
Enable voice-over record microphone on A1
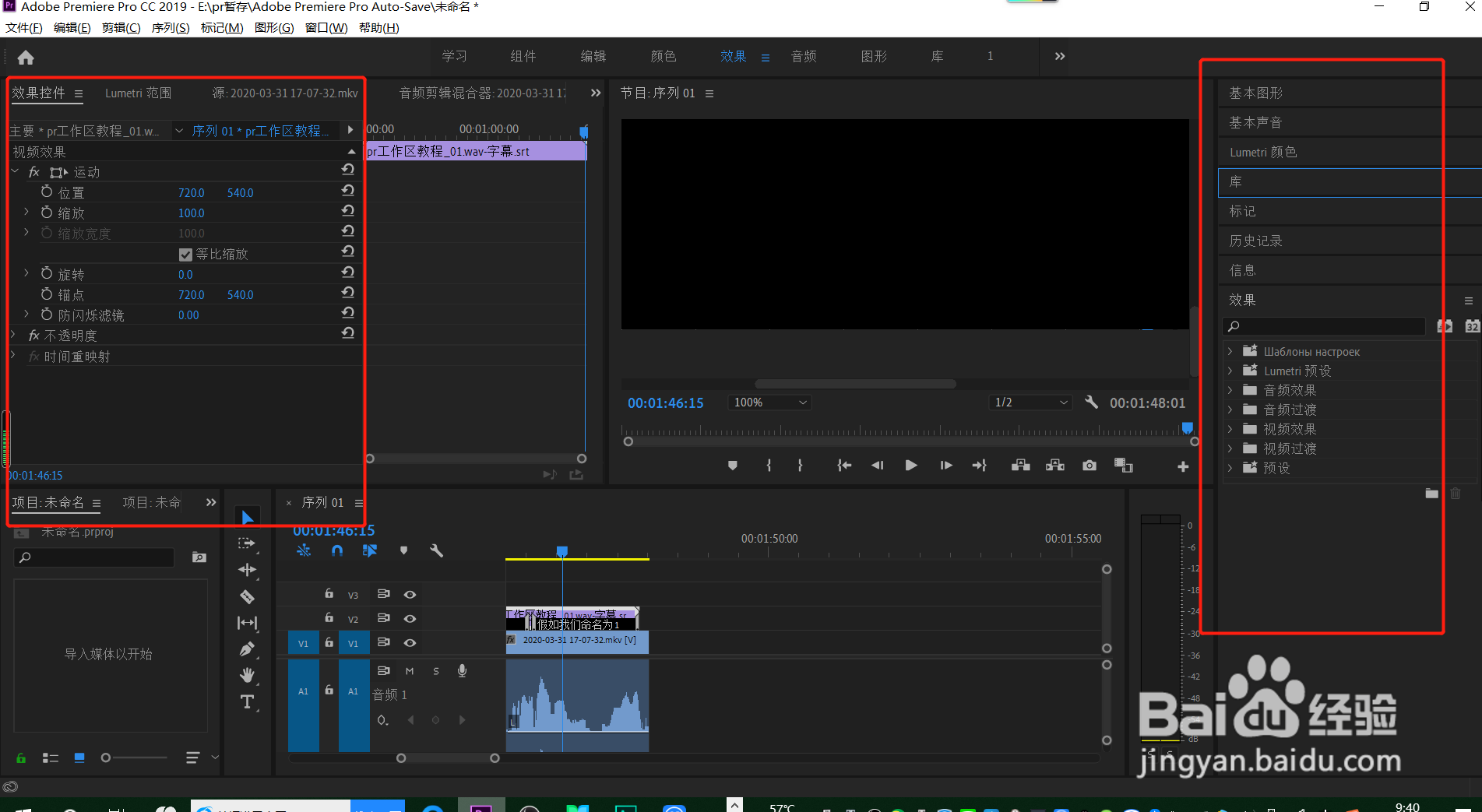(462, 670)
